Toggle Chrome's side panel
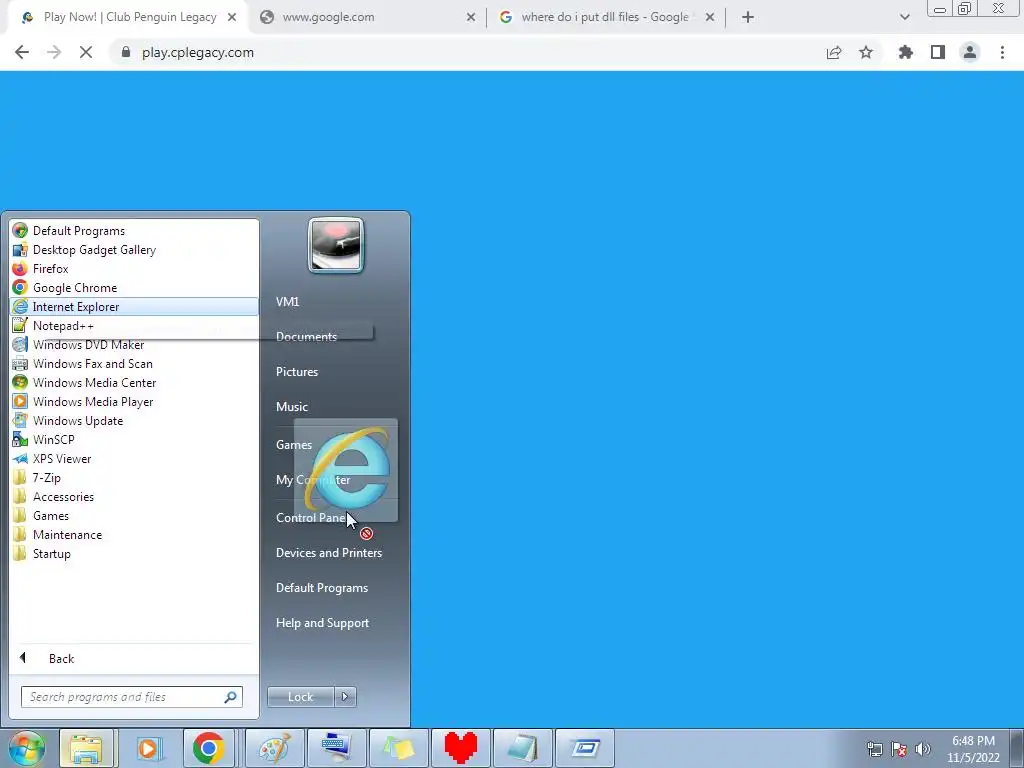The image size is (1024, 768). (x=938, y=52)
